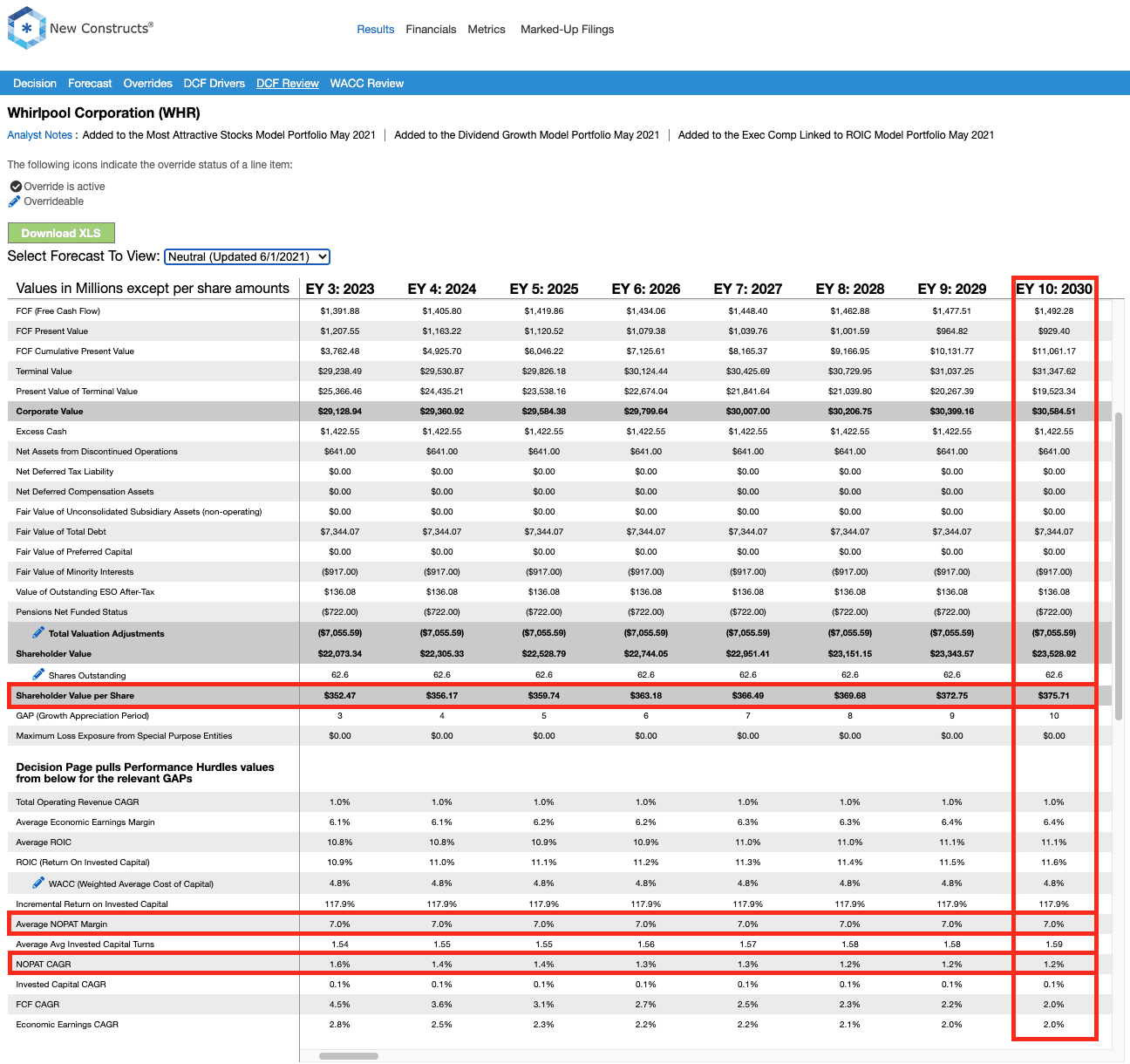Click the NOPAT CAGR row label
This screenshot has width=1130, height=1064.
[x=44, y=965]
